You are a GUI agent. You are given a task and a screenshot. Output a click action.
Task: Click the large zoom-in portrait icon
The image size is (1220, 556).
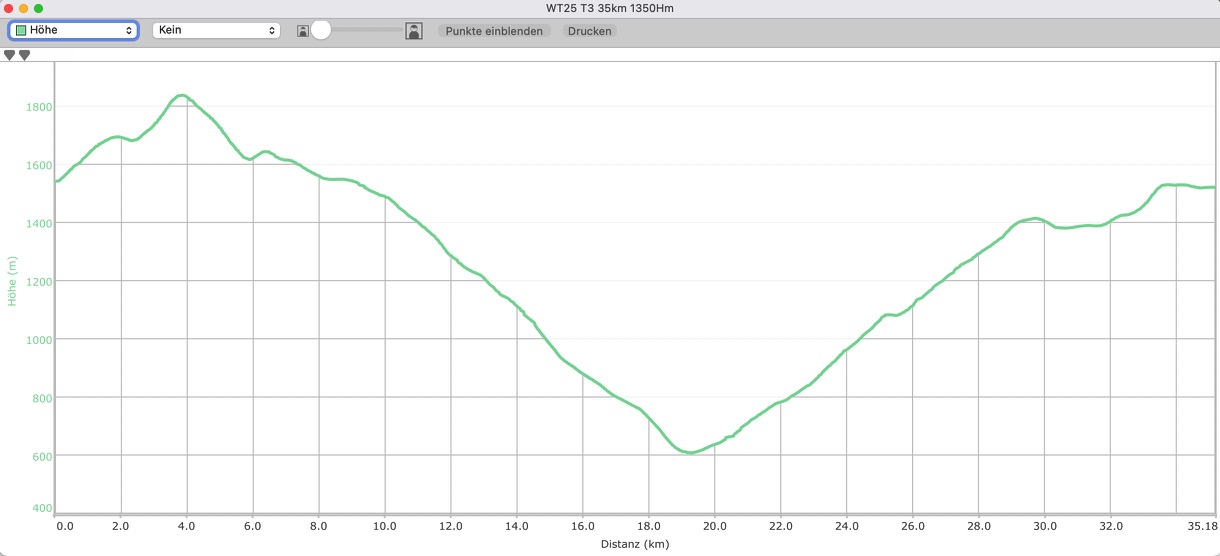click(x=414, y=31)
